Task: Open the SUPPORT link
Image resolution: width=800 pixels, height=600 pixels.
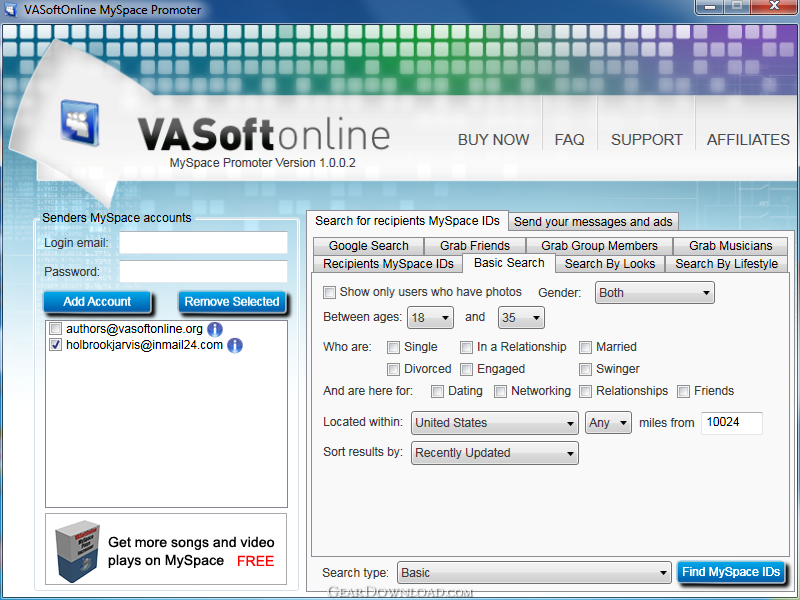Action: [x=646, y=140]
